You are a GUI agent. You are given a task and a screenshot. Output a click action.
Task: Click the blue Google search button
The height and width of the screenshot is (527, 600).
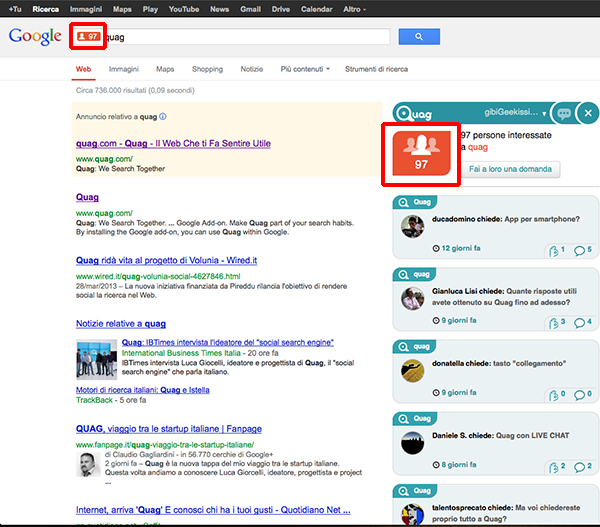tap(419, 37)
